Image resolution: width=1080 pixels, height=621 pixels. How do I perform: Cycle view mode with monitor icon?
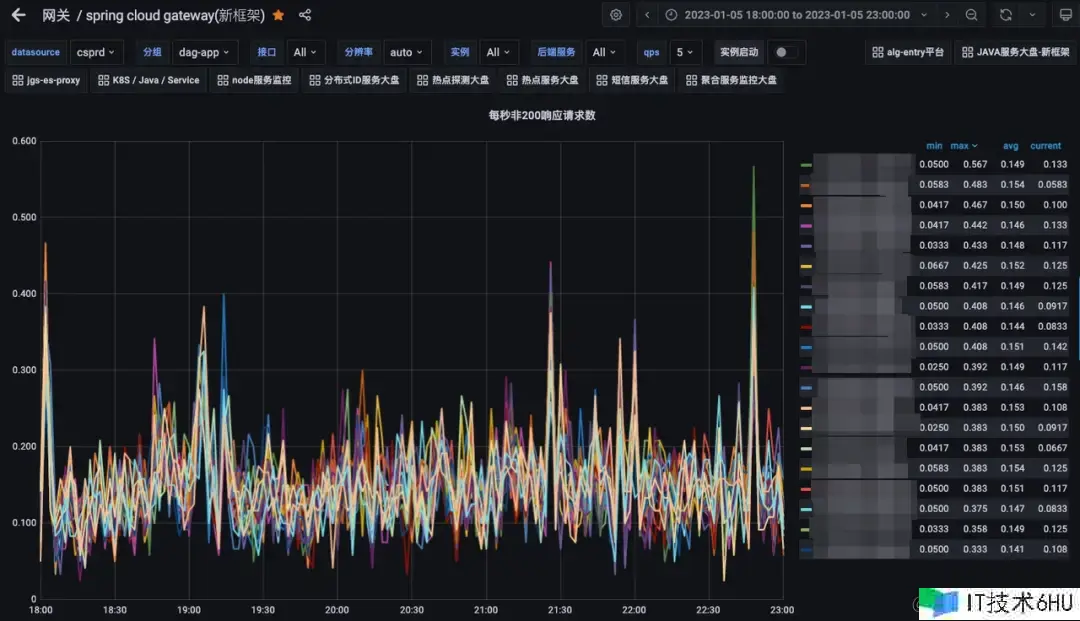1065,15
